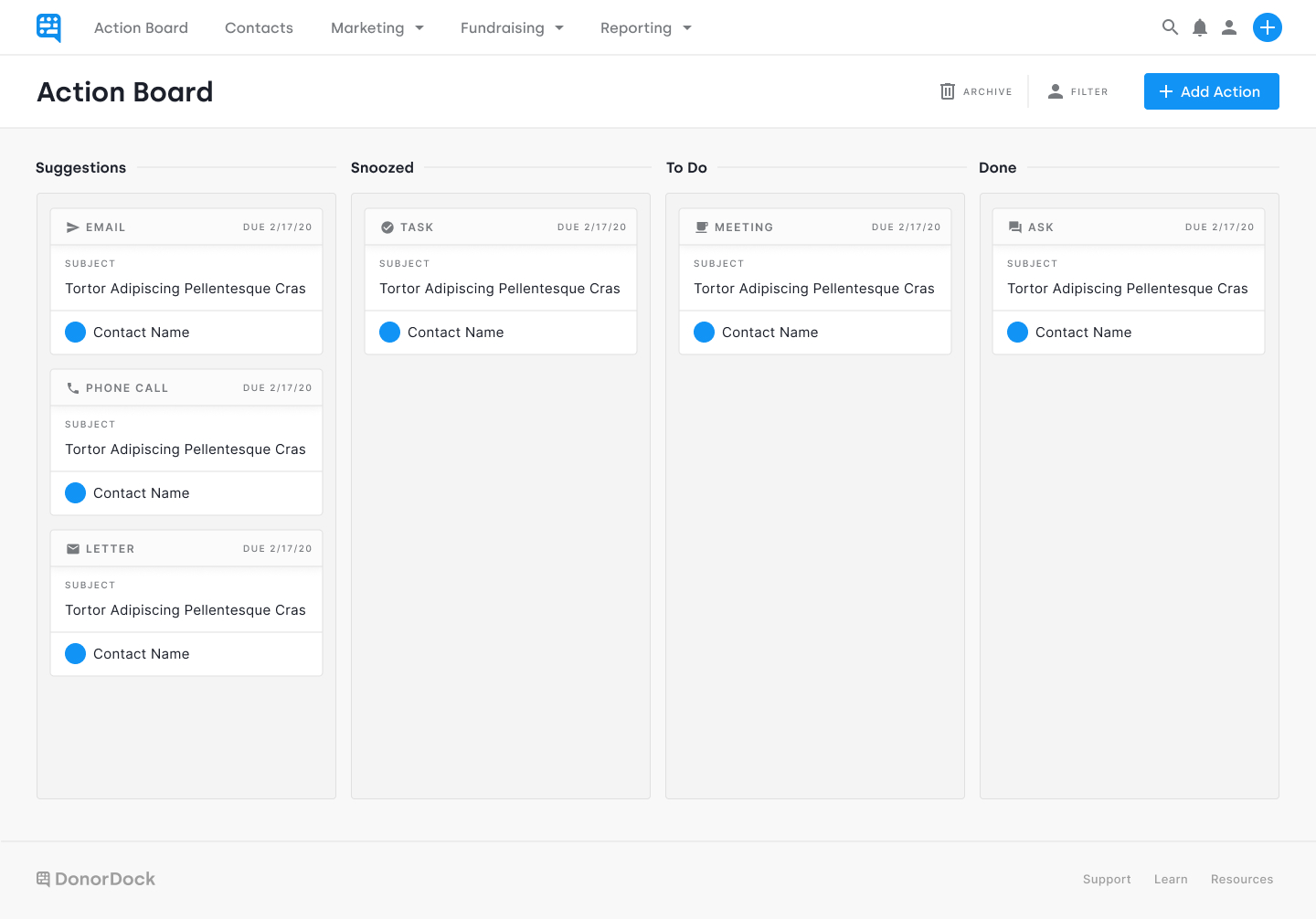Click the chat bubble icon on Ask card
The width and height of the screenshot is (1316, 919).
1015,227
